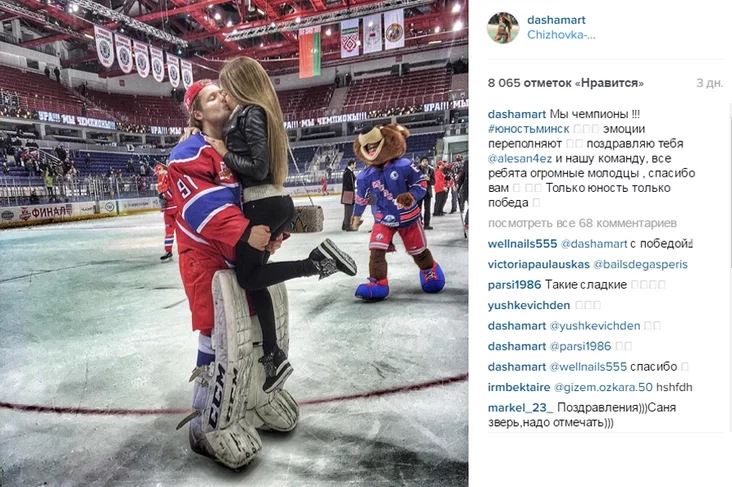Open wellnails555 commenter profile
The height and width of the screenshot is (487, 732).
coord(522,244)
